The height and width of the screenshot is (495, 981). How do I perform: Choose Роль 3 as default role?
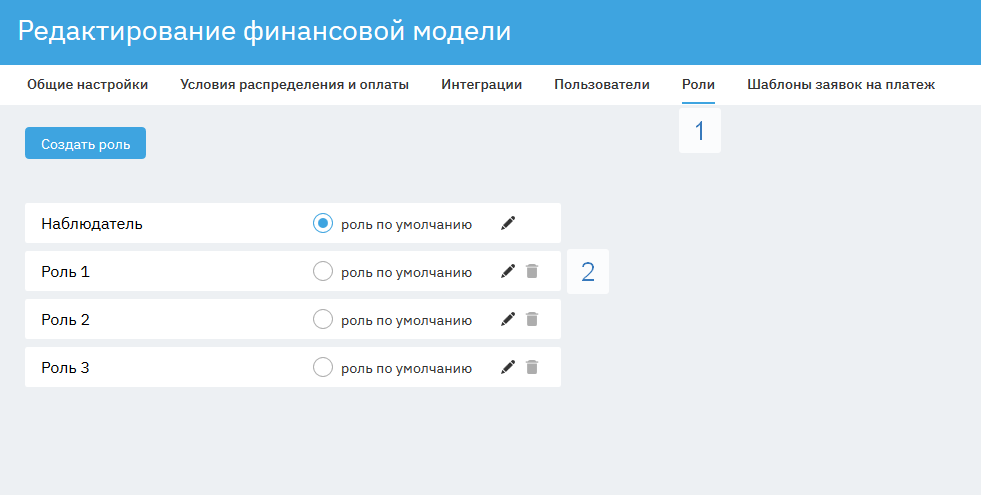(322, 367)
